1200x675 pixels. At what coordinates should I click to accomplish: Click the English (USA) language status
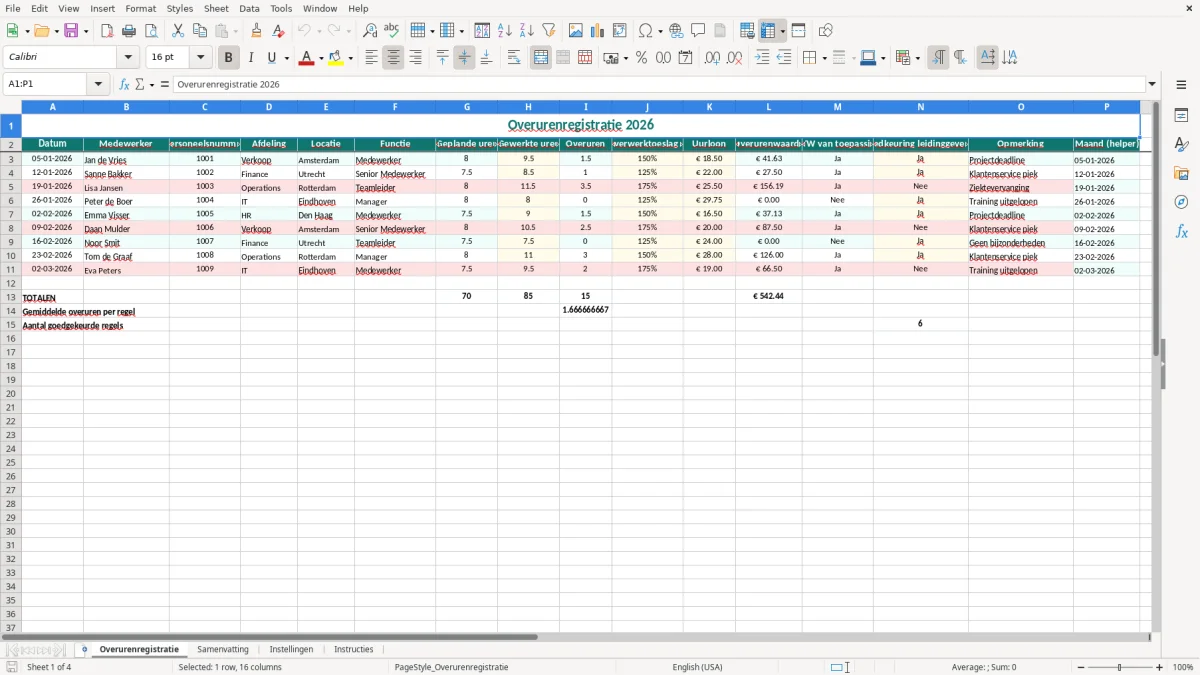697,667
